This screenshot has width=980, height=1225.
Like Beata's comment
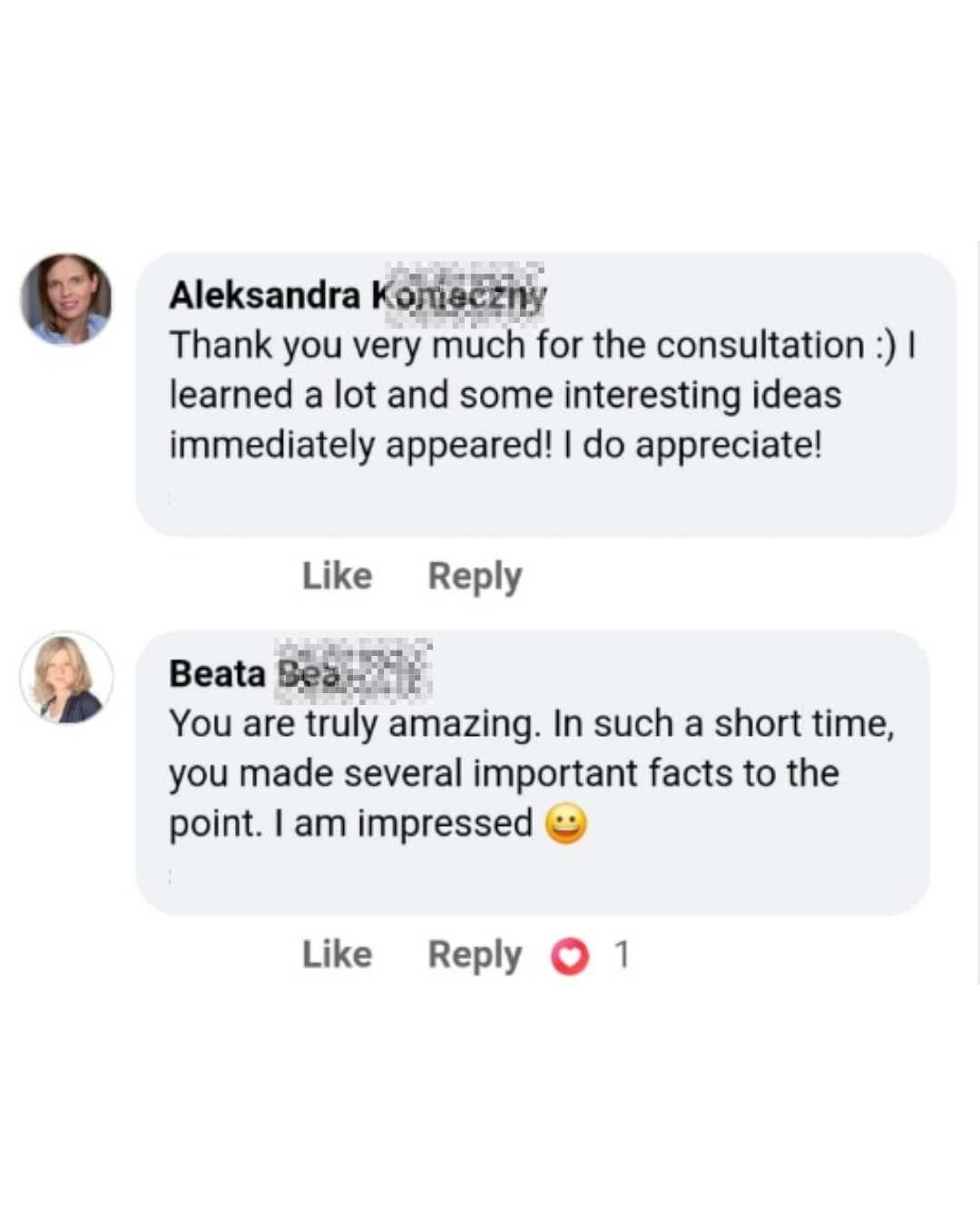coord(337,955)
